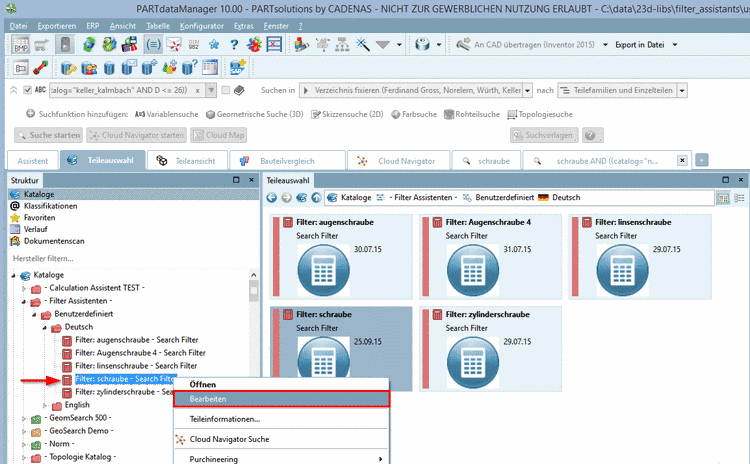The image size is (750, 464).
Task: Click the red dumbbell connector icon
Action: pyautogui.click(x=41, y=68)
